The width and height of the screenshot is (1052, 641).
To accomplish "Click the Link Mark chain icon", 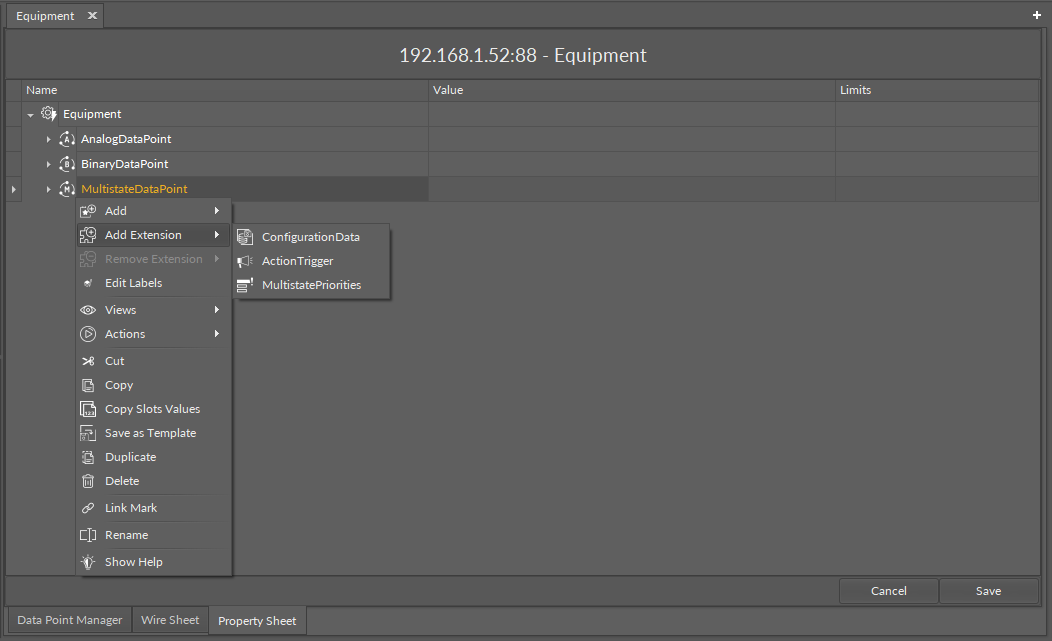I will 88,508.
